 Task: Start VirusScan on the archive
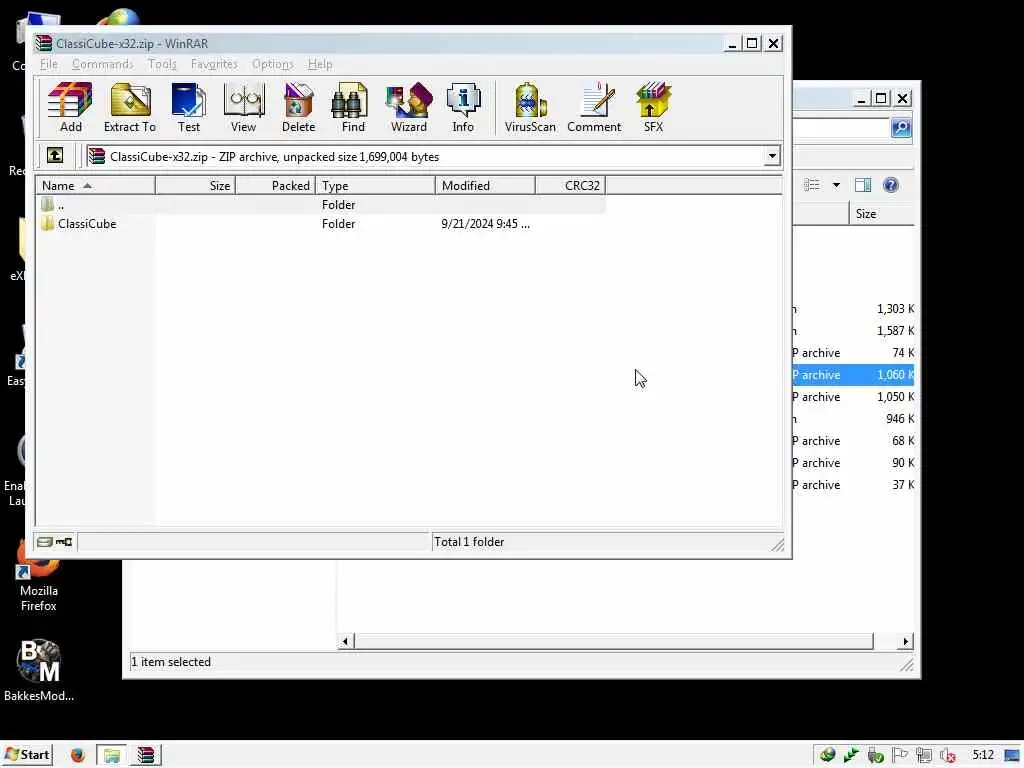(x=530, y=108)
